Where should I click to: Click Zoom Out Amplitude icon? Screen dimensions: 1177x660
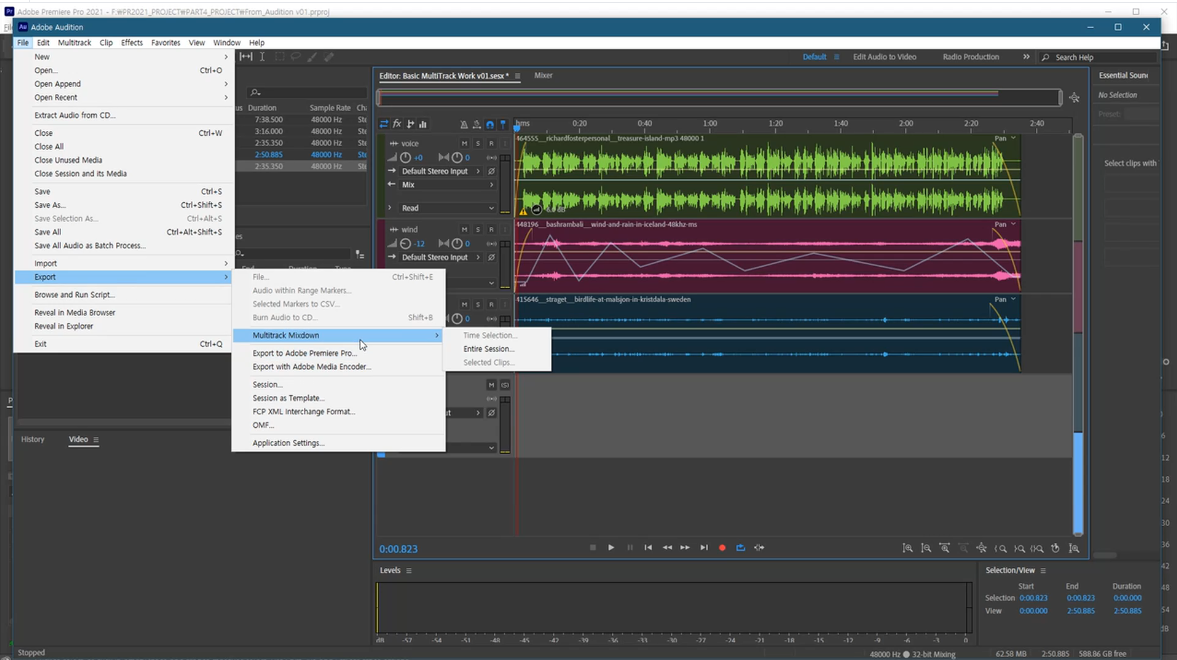(x=926, y=548)
